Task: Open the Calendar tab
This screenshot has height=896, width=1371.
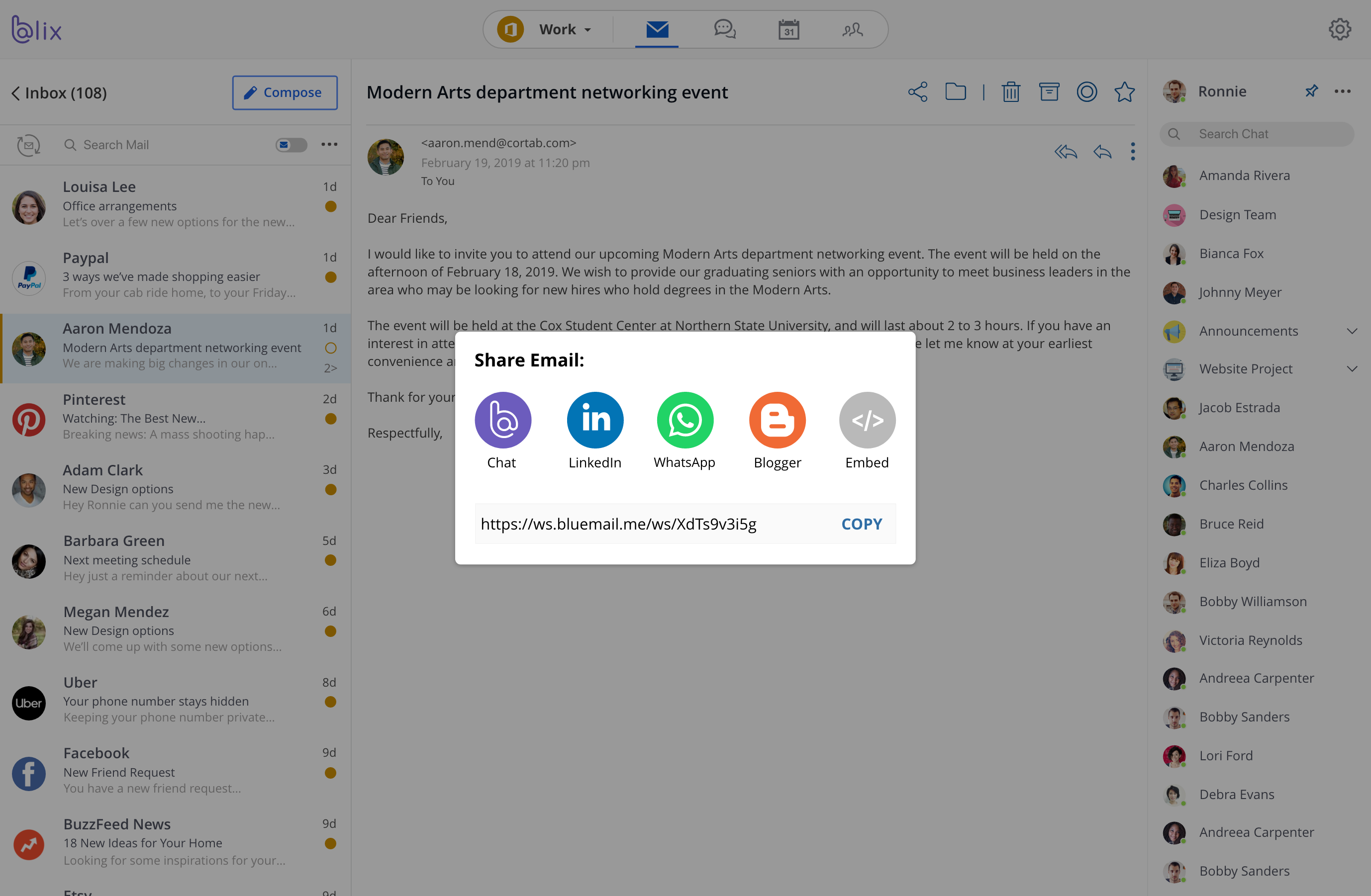Action: click(788, 29)
